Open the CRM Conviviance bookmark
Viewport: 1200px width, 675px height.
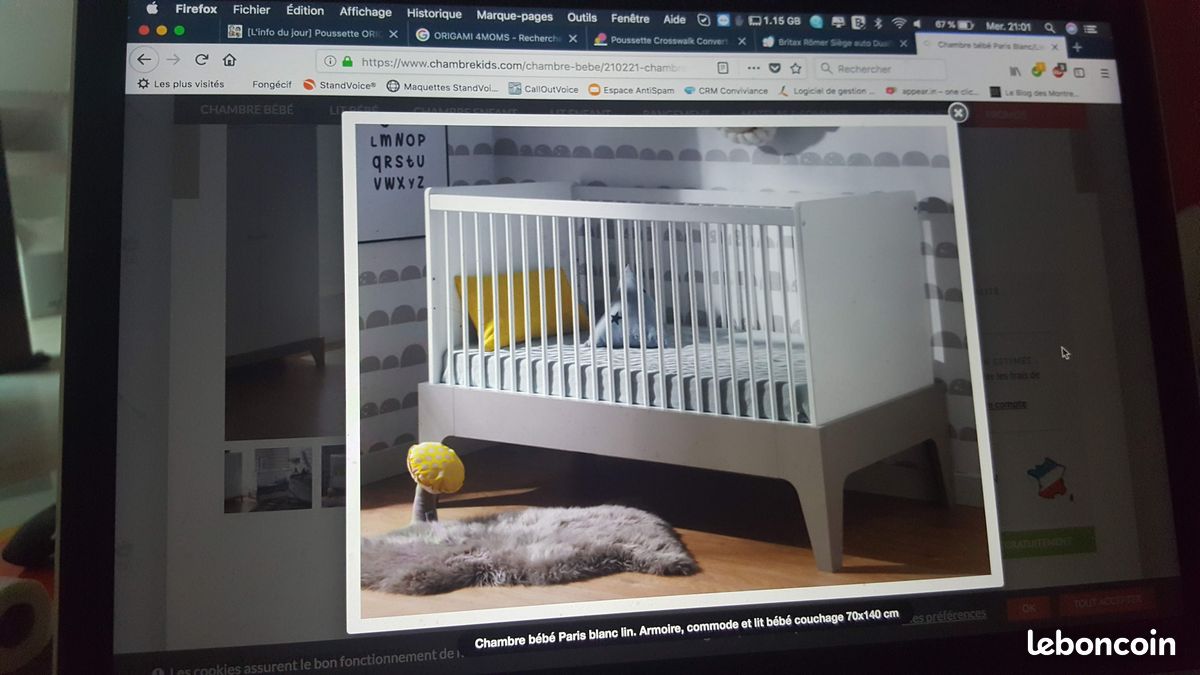pos(726,91)
